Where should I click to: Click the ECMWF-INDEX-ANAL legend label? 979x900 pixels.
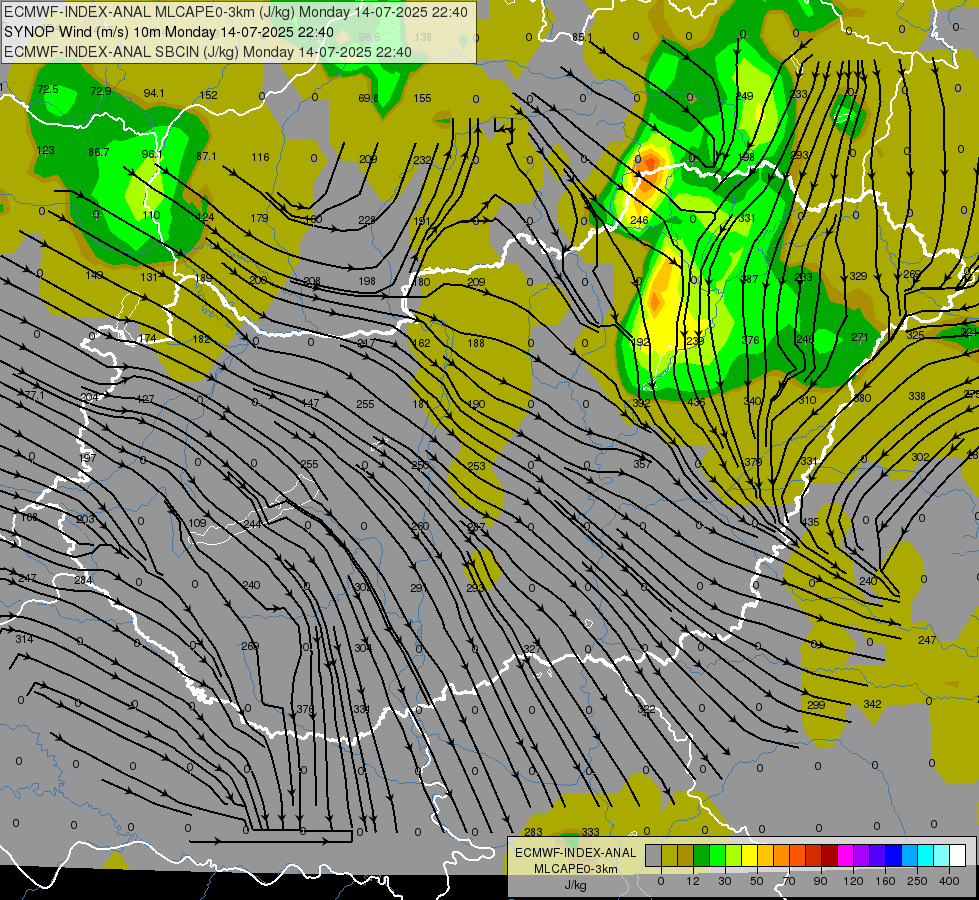pyautogui.click(x=575, y=853)
